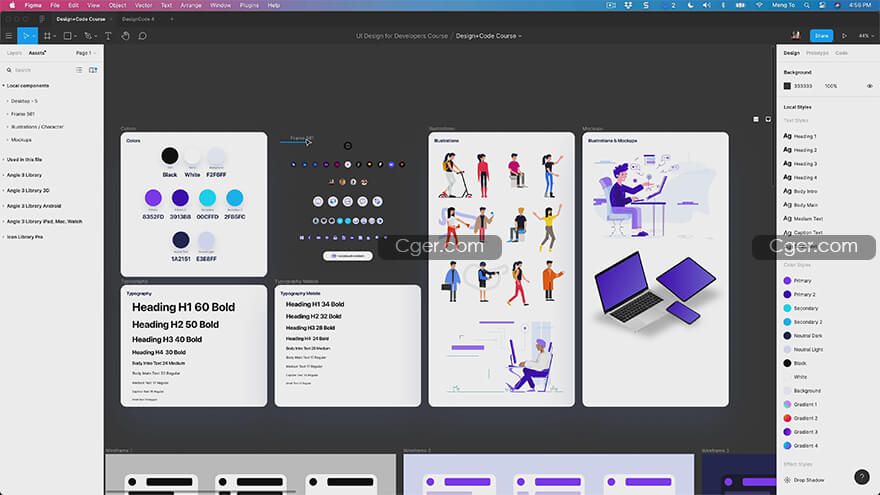
Task: Click the Primary color style swatch
Action: pyautogui.click(x=787, y=281)
